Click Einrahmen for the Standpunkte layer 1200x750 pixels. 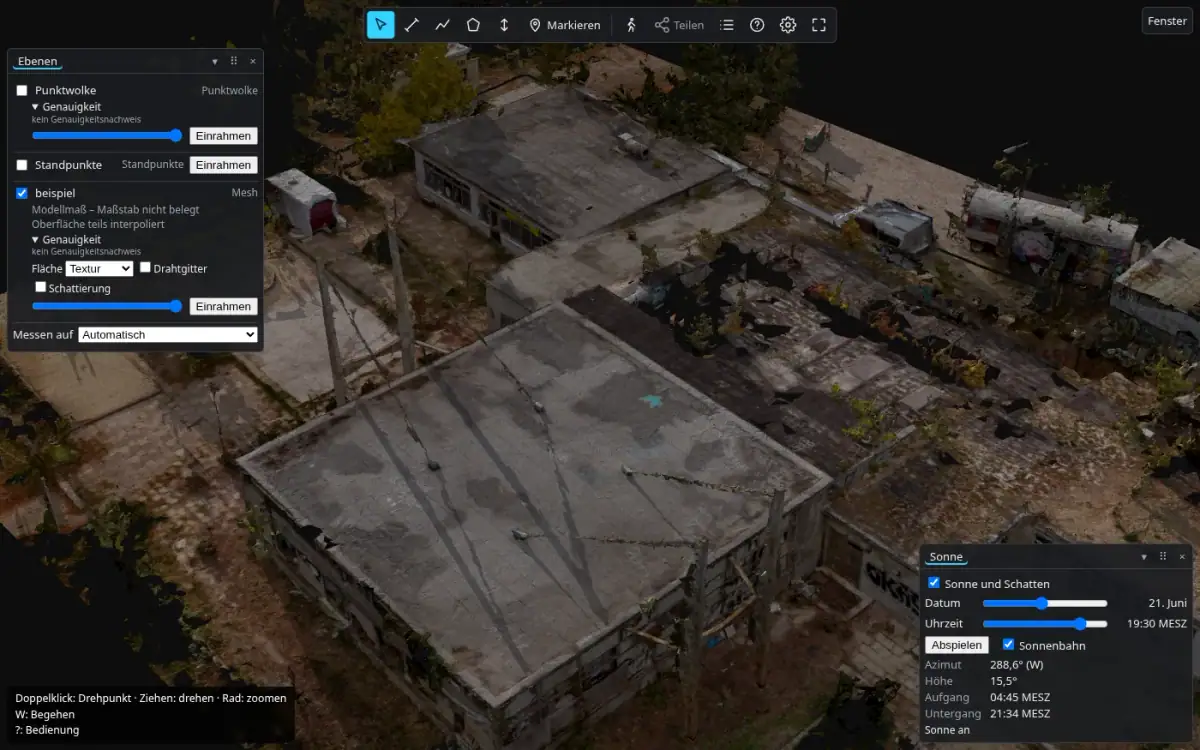(224, 165)
